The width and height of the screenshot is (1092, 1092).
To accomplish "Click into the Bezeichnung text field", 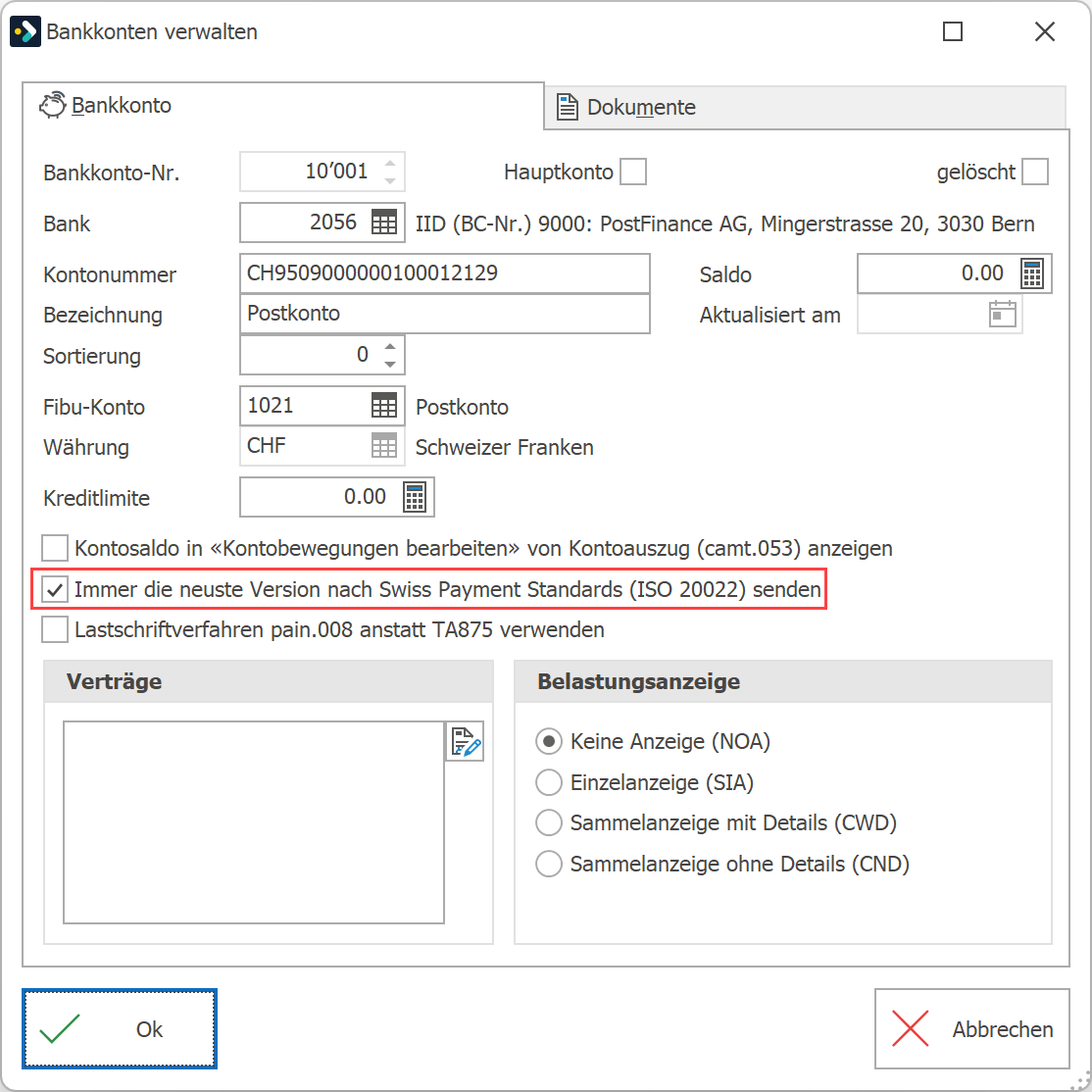I will (445, 314).
